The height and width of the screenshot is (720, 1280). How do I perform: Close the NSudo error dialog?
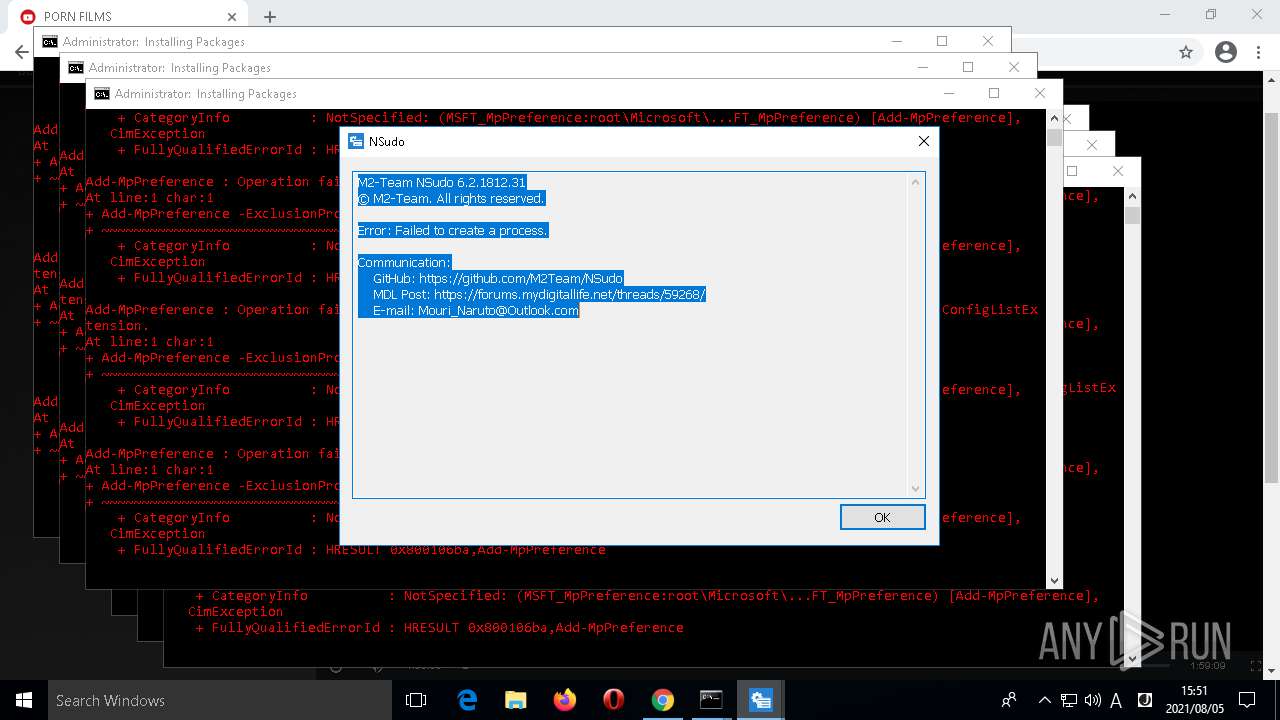924,141
